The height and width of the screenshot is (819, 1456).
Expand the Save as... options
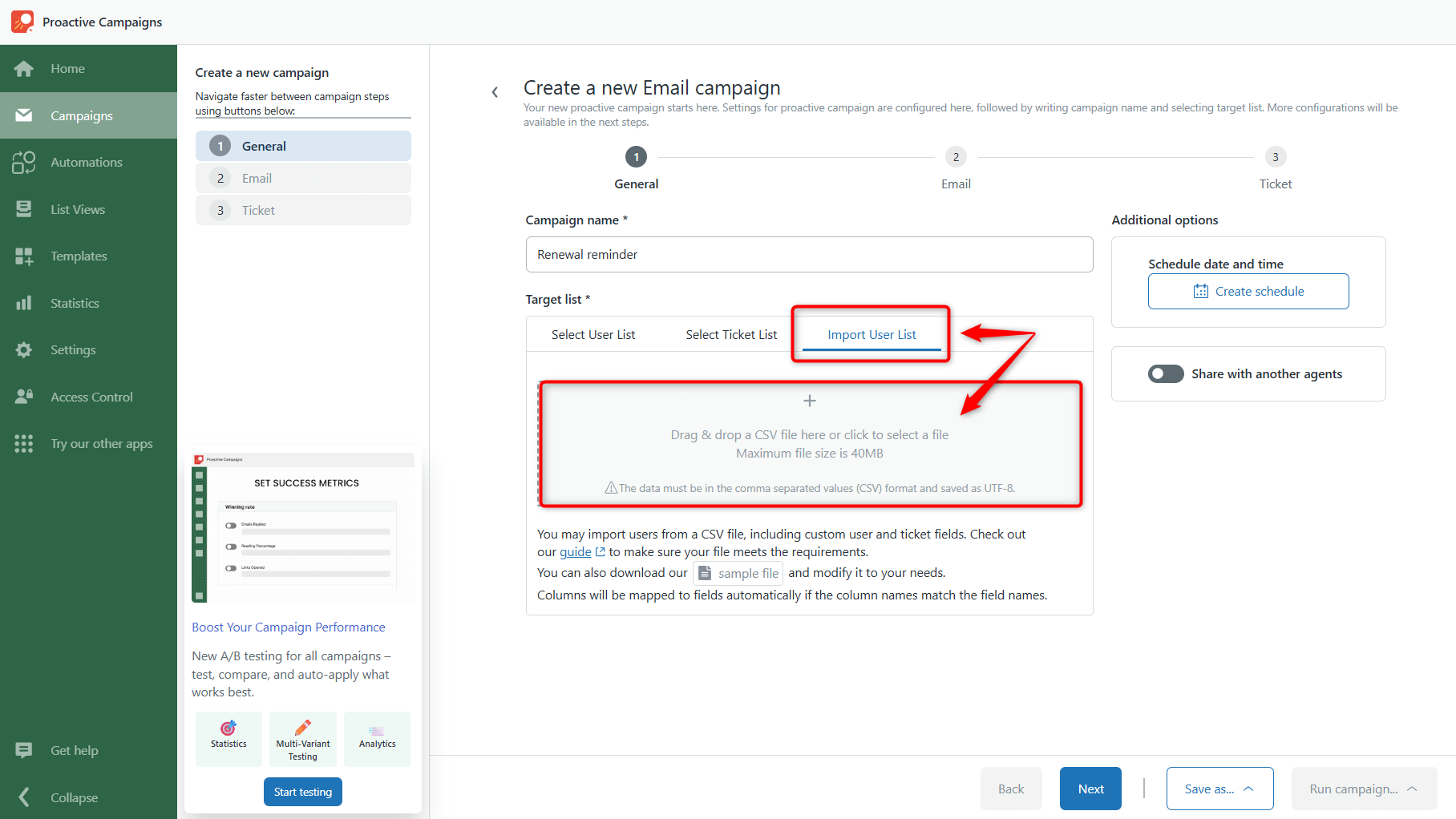[1219, 789]
